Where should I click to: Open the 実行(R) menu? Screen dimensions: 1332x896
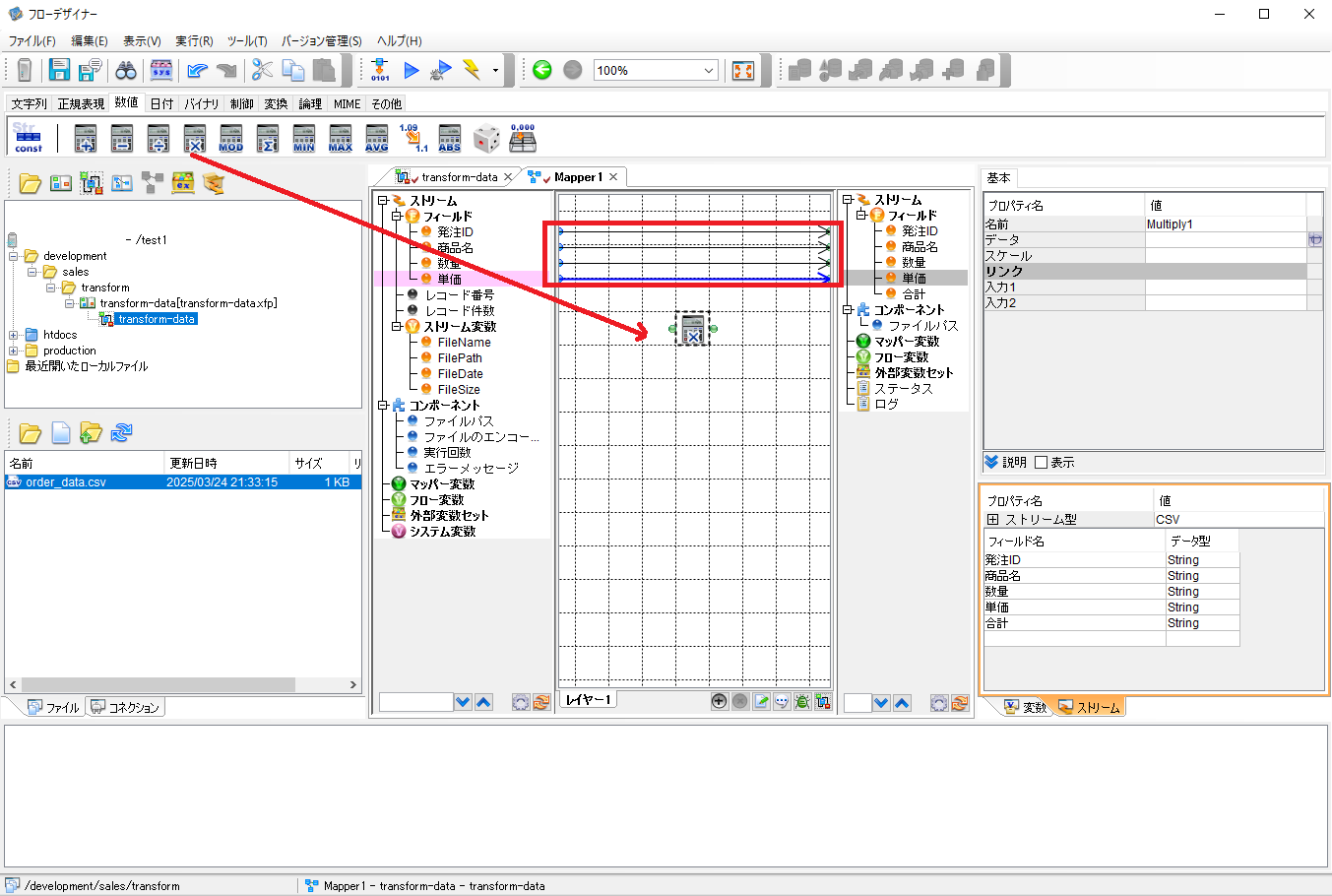194,41
